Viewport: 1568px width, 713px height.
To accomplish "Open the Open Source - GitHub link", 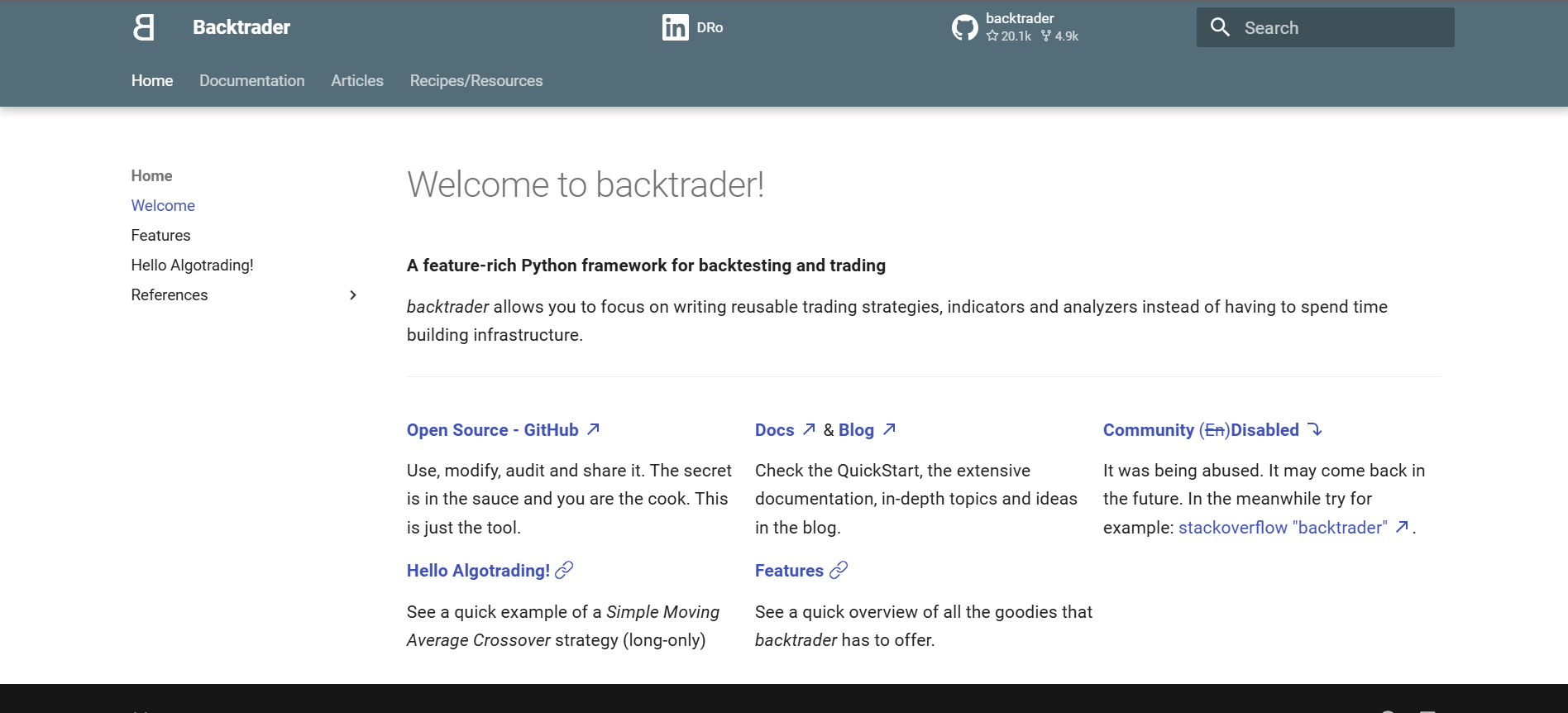I will (493, 430).
